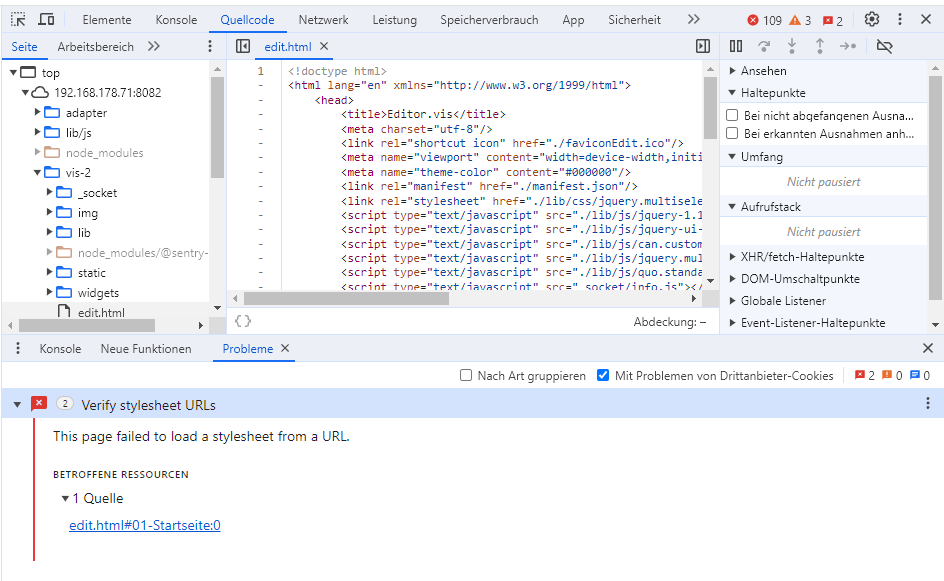
Task: Expand the widgets folder
Action: (x=49, y=293)
